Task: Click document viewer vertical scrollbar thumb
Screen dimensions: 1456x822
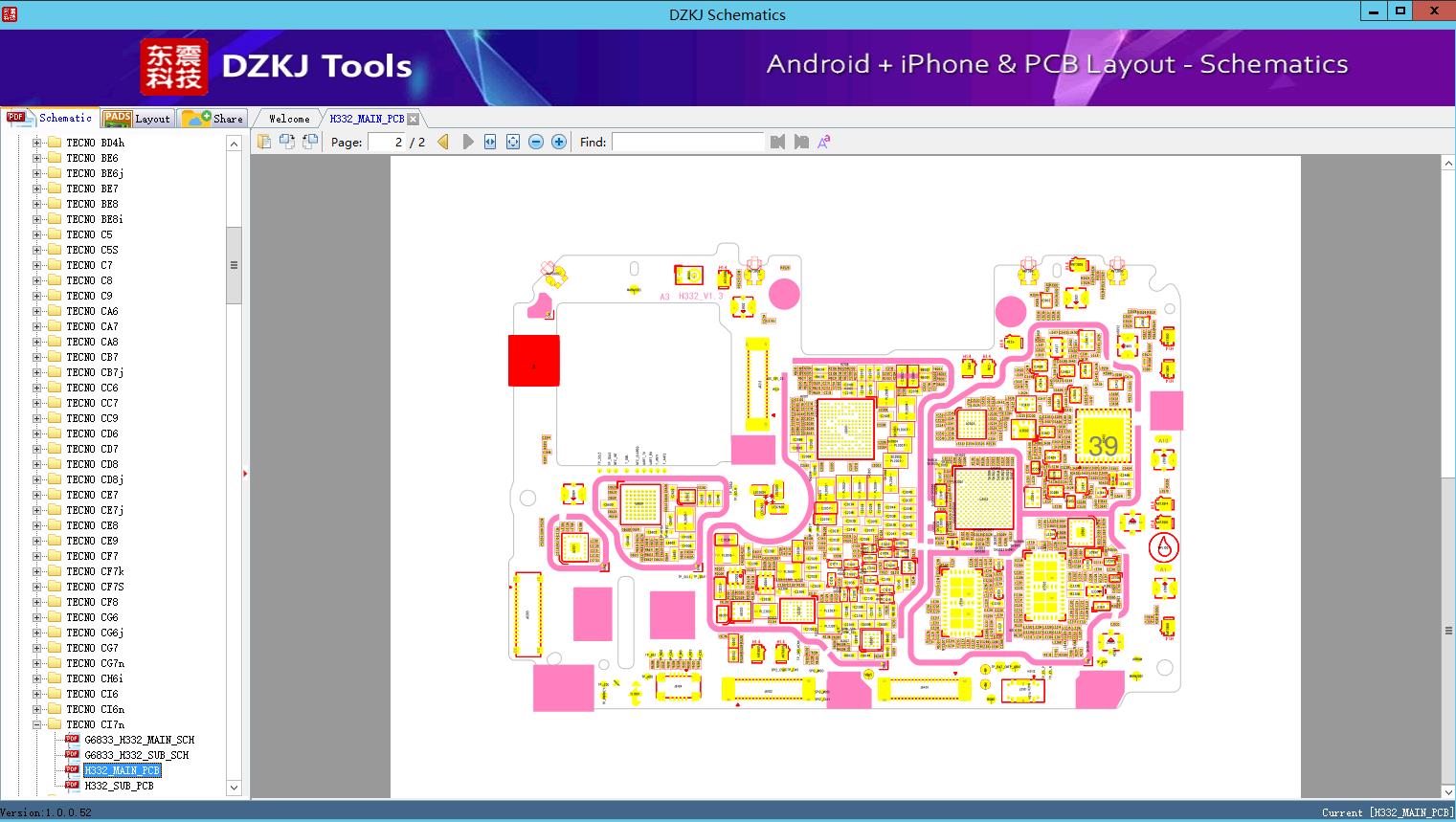Action: click(1448, 631)
